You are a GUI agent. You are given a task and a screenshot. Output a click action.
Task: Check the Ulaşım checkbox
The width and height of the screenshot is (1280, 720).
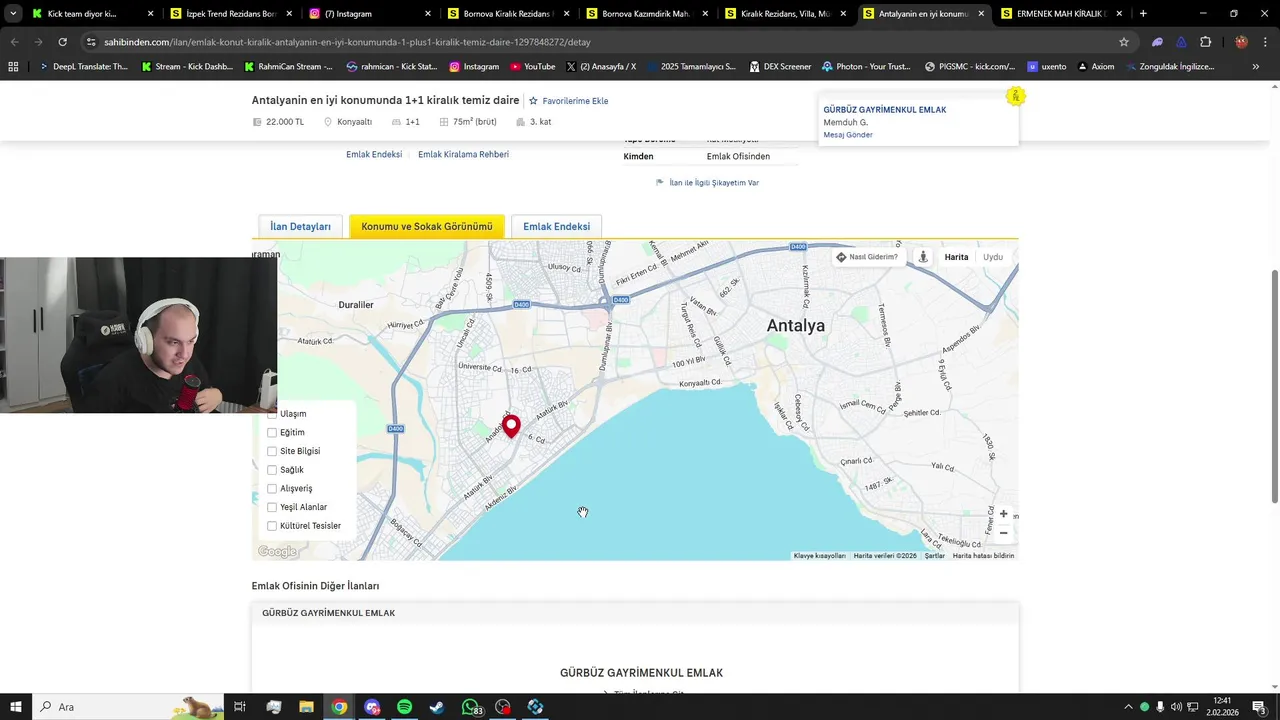(271, 414)
